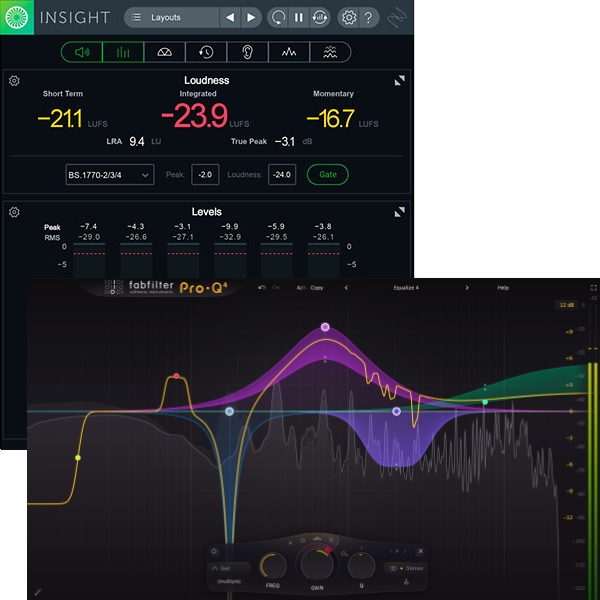Expand the Levels panel to full view
This screenshot has height=600, width=600.
(x=399, y=212)
